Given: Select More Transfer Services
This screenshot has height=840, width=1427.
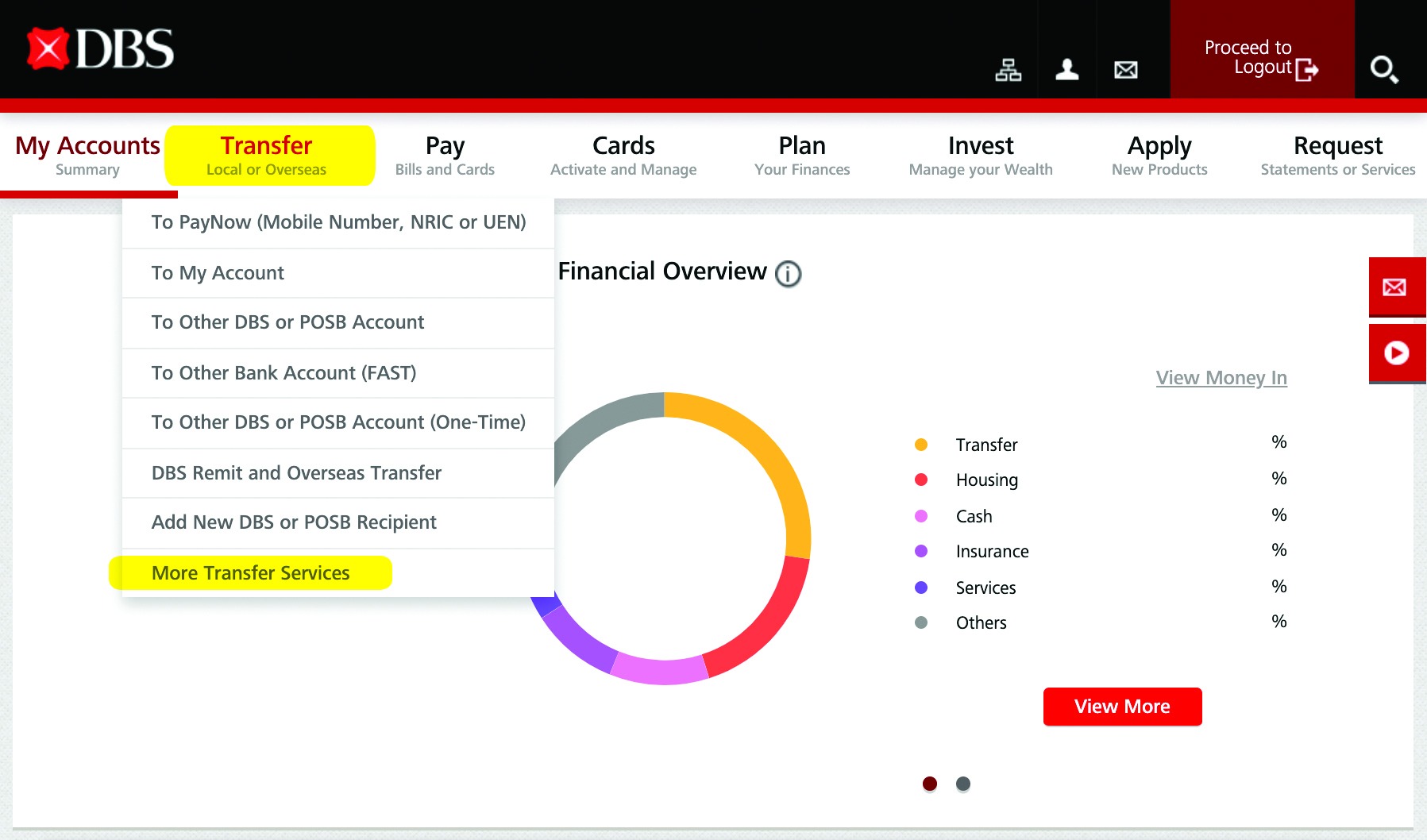Looking at the screenshot, I should pyautogui.click(x=250, y=573).
